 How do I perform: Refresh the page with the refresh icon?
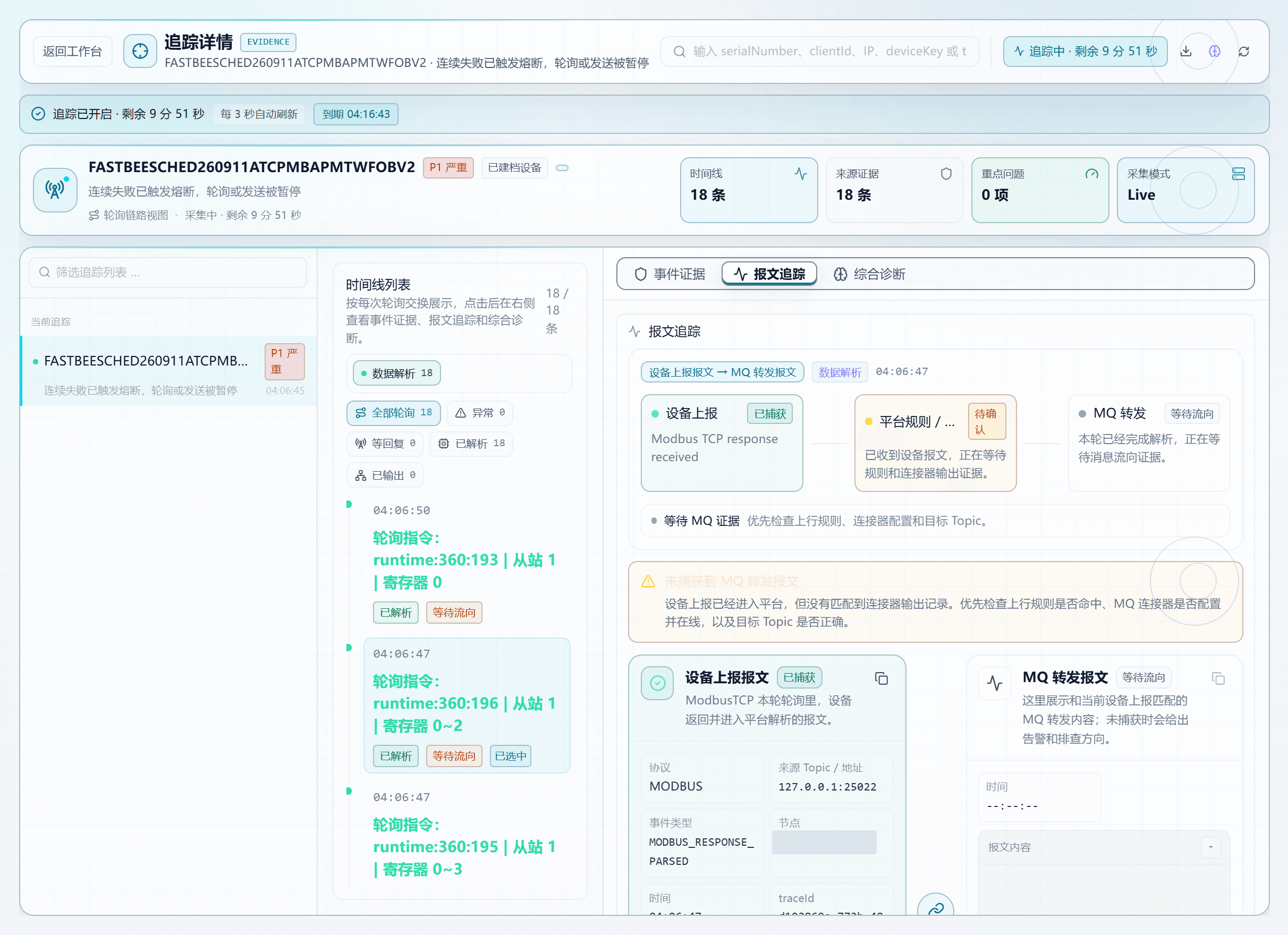pos(1244,52)
